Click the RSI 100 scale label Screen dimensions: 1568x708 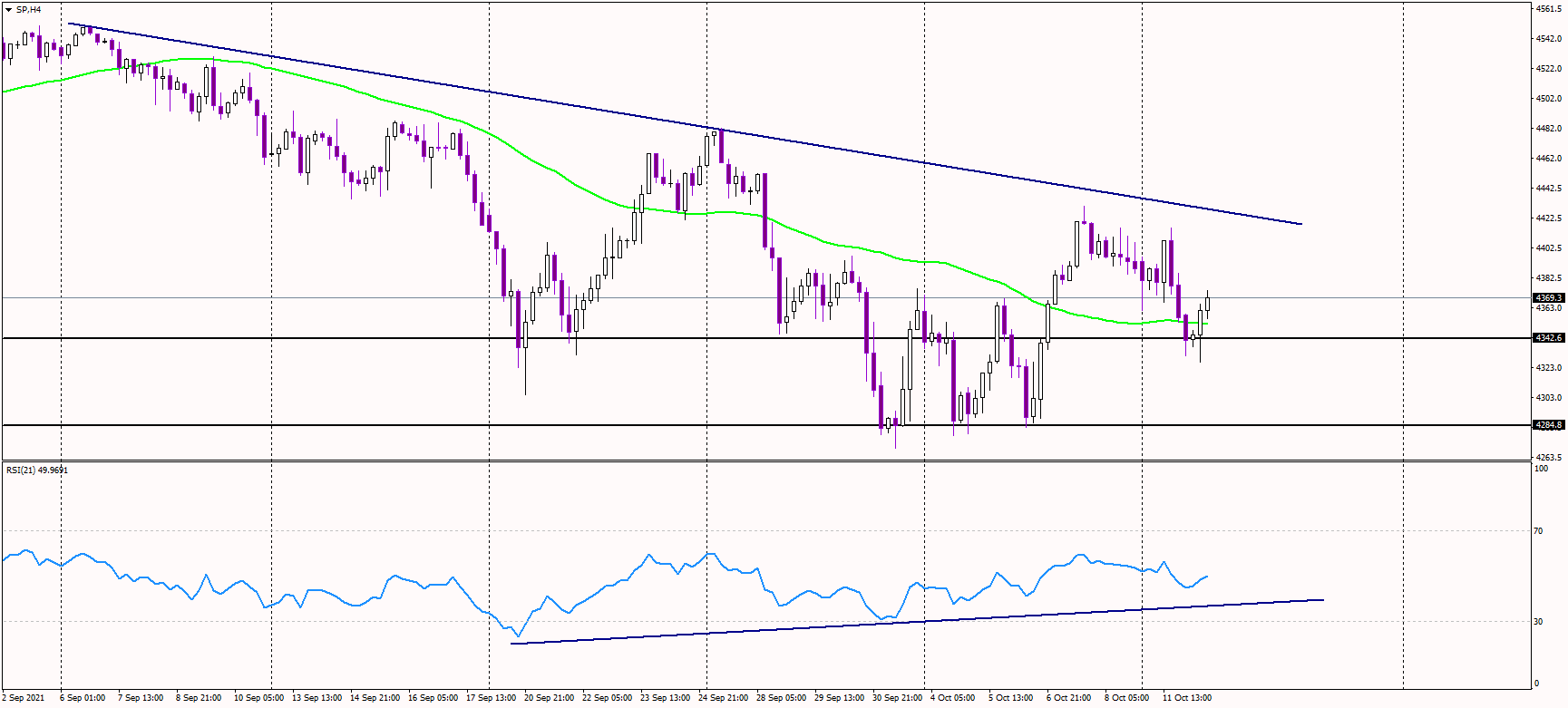(1541, 469)
